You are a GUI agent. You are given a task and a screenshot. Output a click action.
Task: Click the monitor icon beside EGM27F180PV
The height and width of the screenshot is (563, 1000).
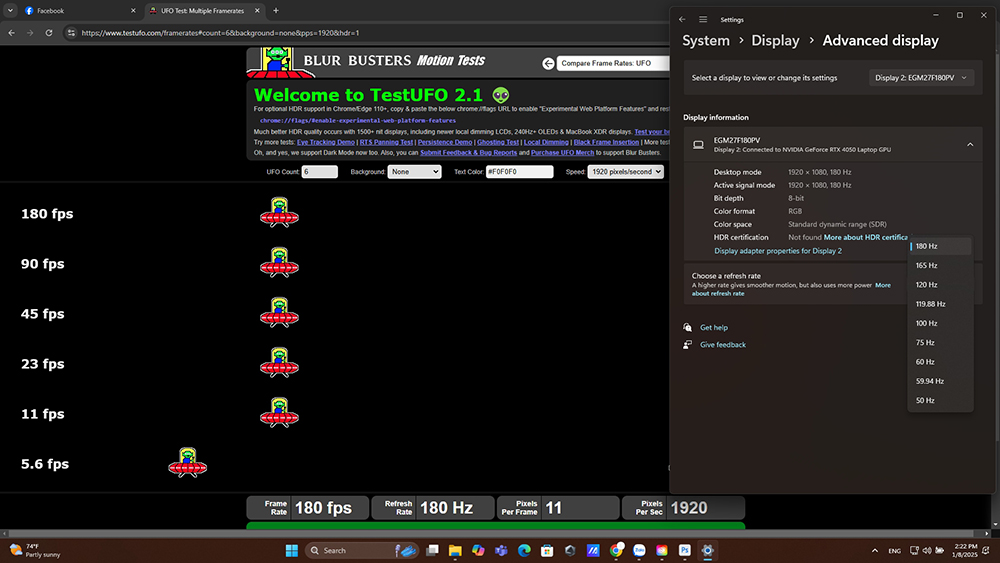tap(698, 145)
